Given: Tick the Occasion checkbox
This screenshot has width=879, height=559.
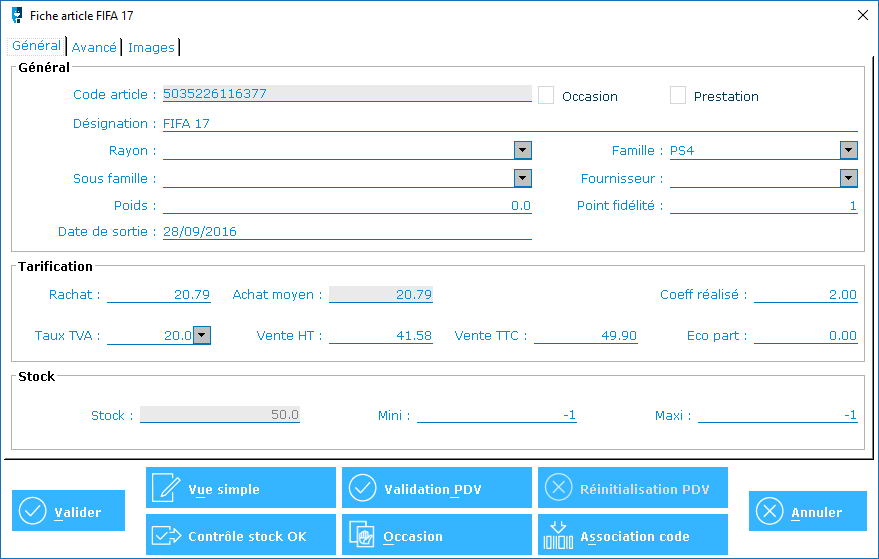Looking at the screenshot, I should click(546, 95).
